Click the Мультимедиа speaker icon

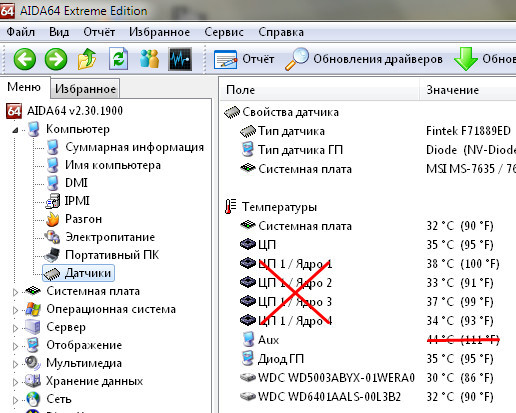coord(33,363)
